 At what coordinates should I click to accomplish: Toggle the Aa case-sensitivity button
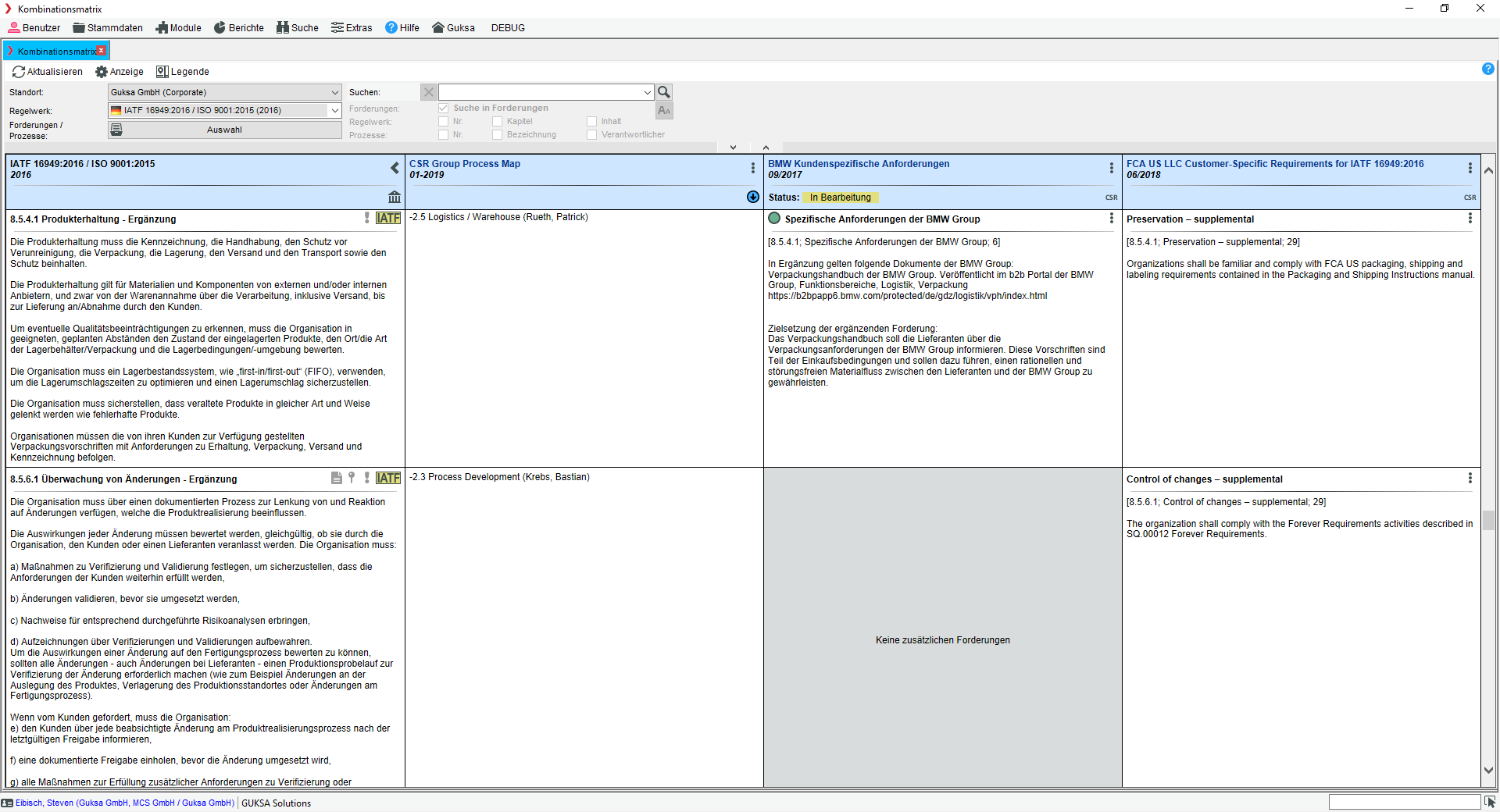click(664, 111)
